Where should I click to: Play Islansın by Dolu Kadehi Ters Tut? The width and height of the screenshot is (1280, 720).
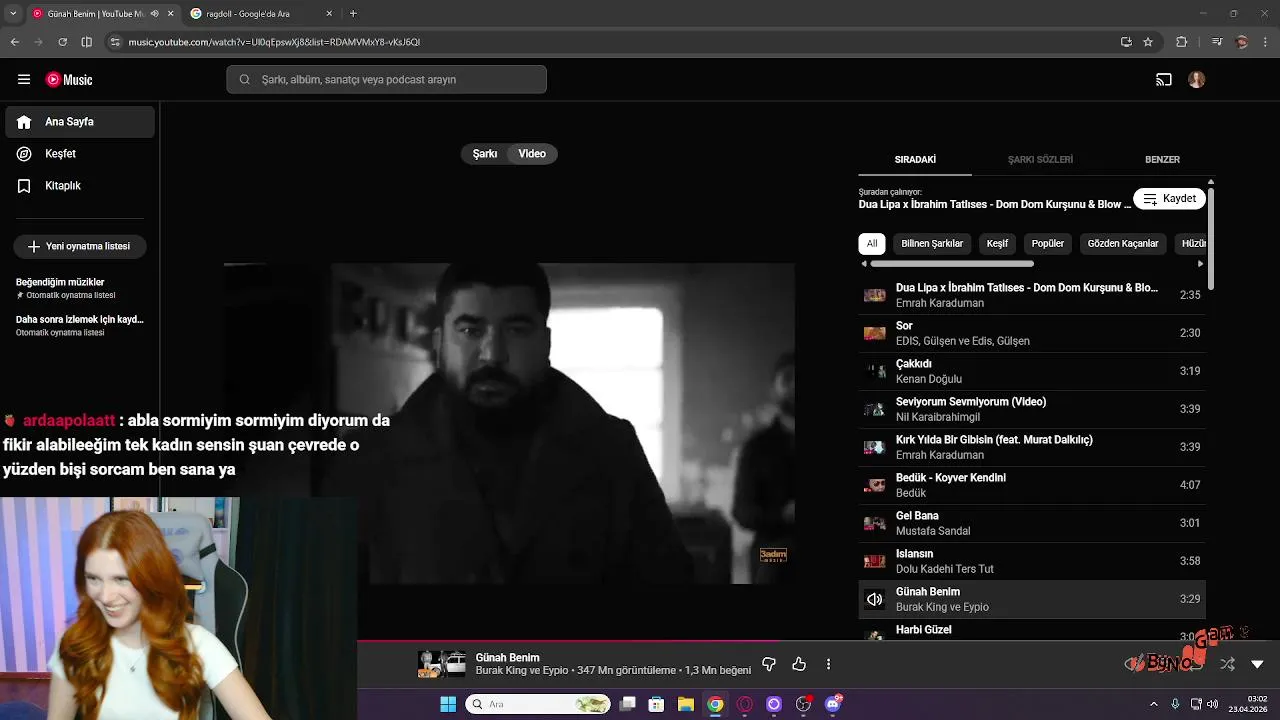(1032, 561)
